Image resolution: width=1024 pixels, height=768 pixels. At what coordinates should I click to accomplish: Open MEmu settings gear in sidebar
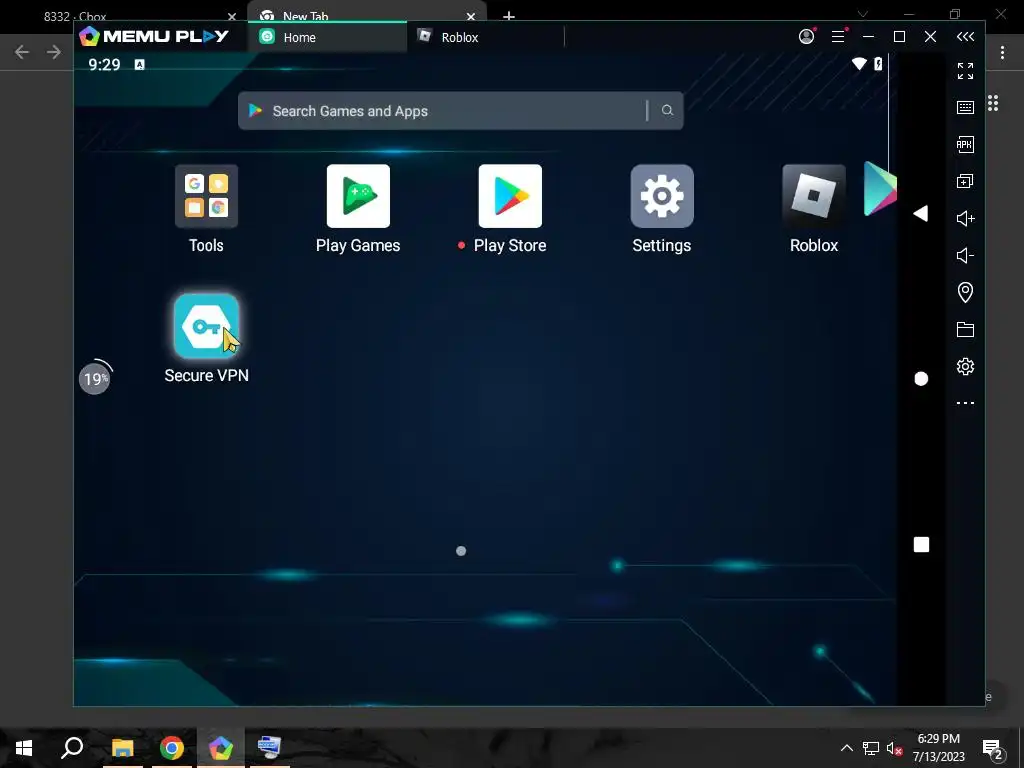965,366
